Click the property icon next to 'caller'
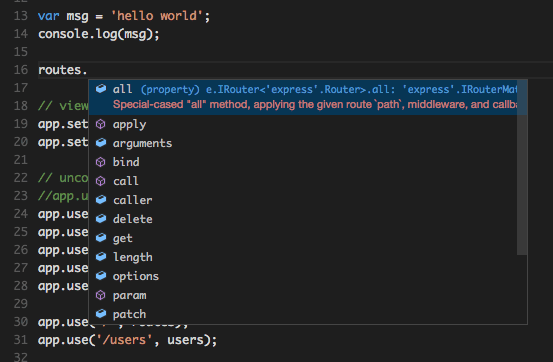Viewport: 553px width, 362px height. 101,200
